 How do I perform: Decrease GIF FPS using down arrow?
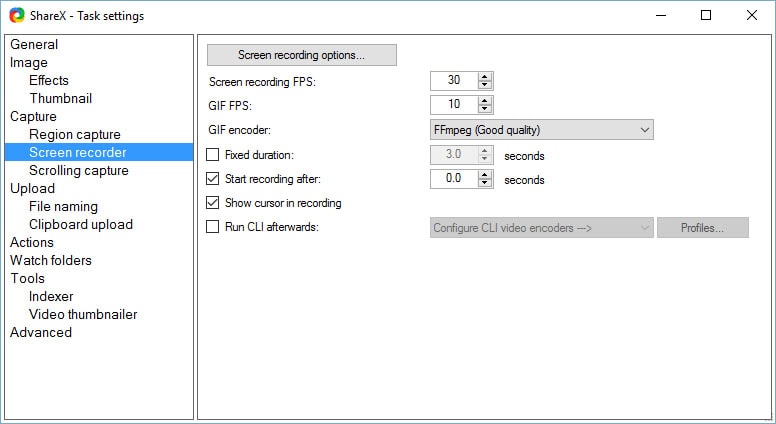(485, 109)
